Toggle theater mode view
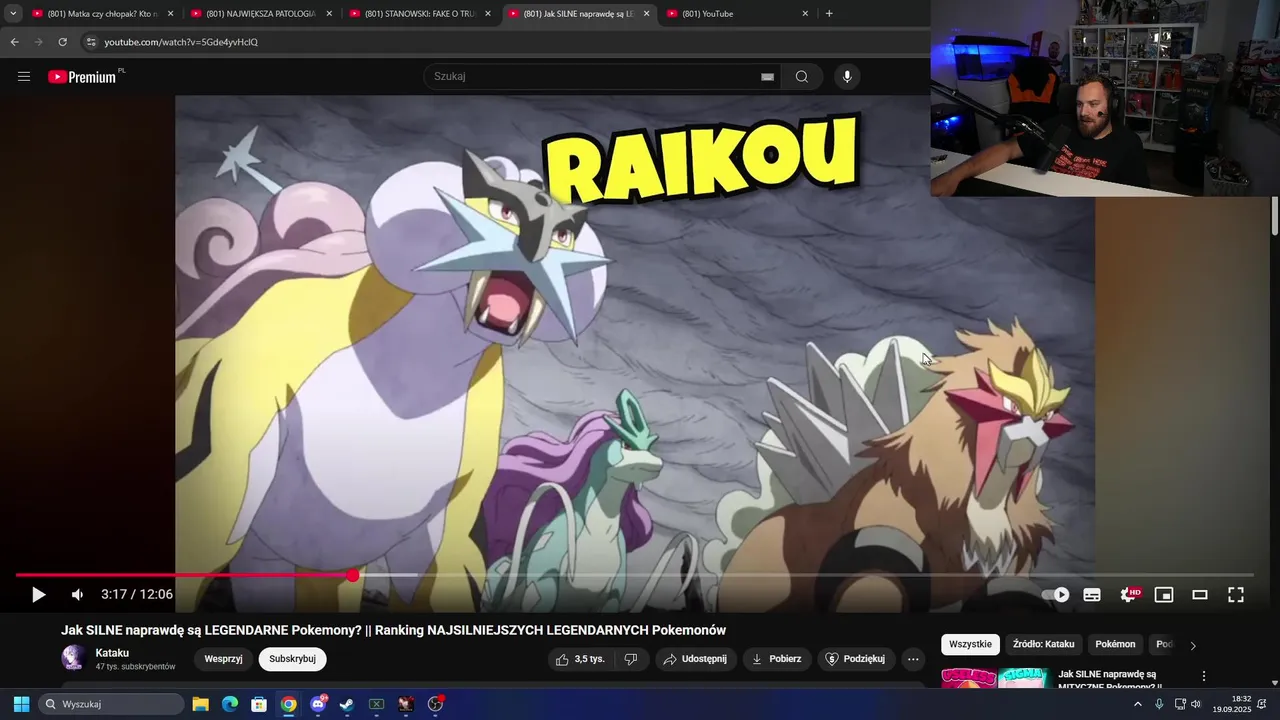The height and width of the screenshot is (720, 1280). (1200, 595)
